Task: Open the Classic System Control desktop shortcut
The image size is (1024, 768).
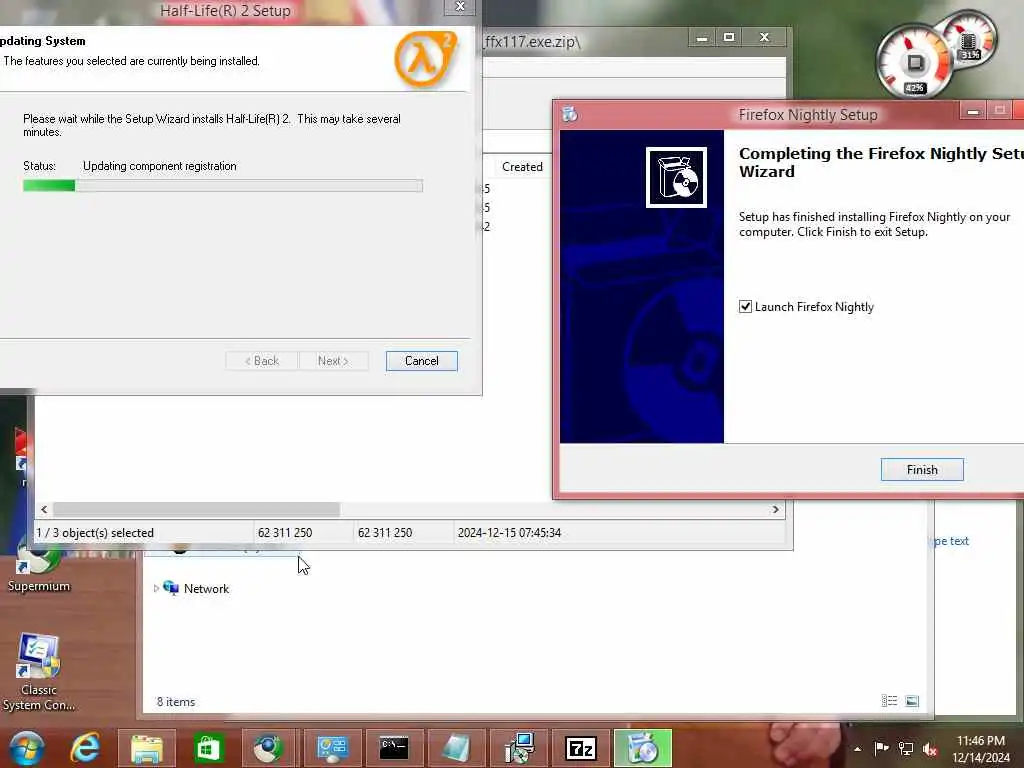Action: coord(39,673)
